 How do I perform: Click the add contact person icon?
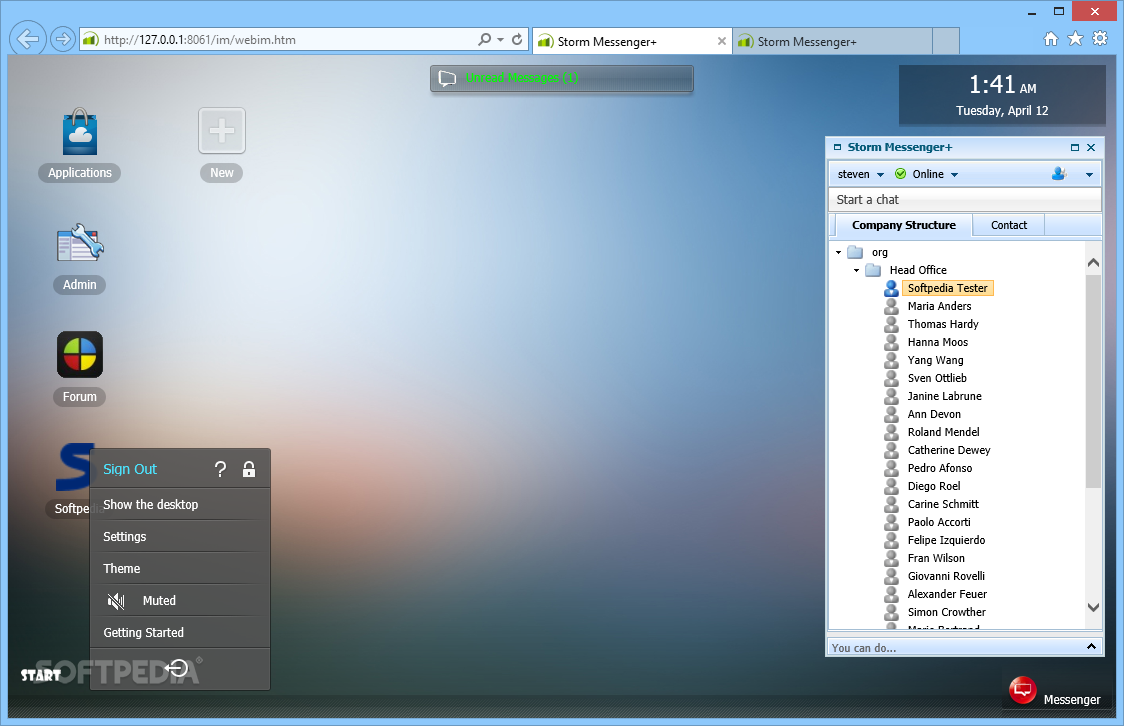(1059, 174)
